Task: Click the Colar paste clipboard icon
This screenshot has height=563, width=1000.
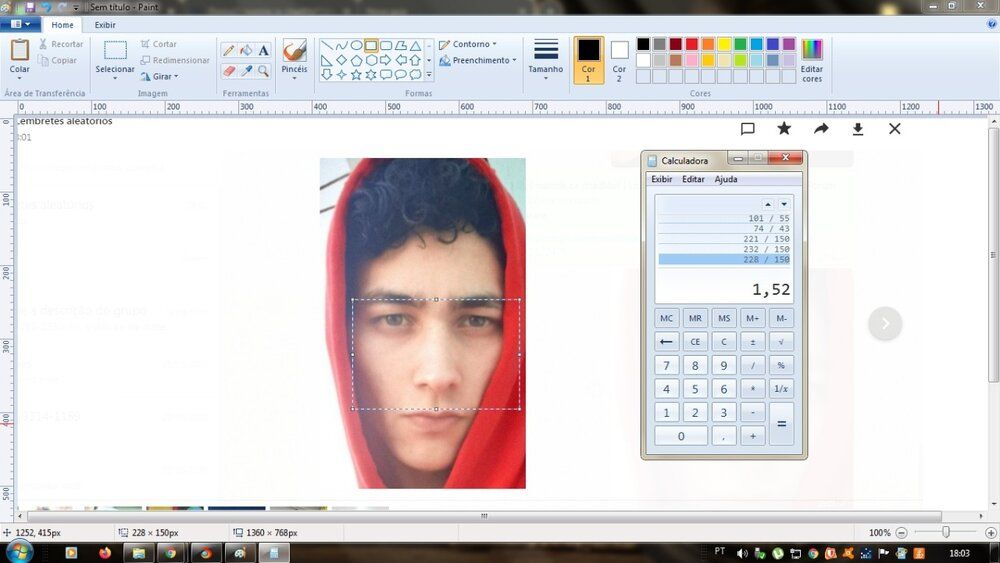Action: [x=20, y=50]
